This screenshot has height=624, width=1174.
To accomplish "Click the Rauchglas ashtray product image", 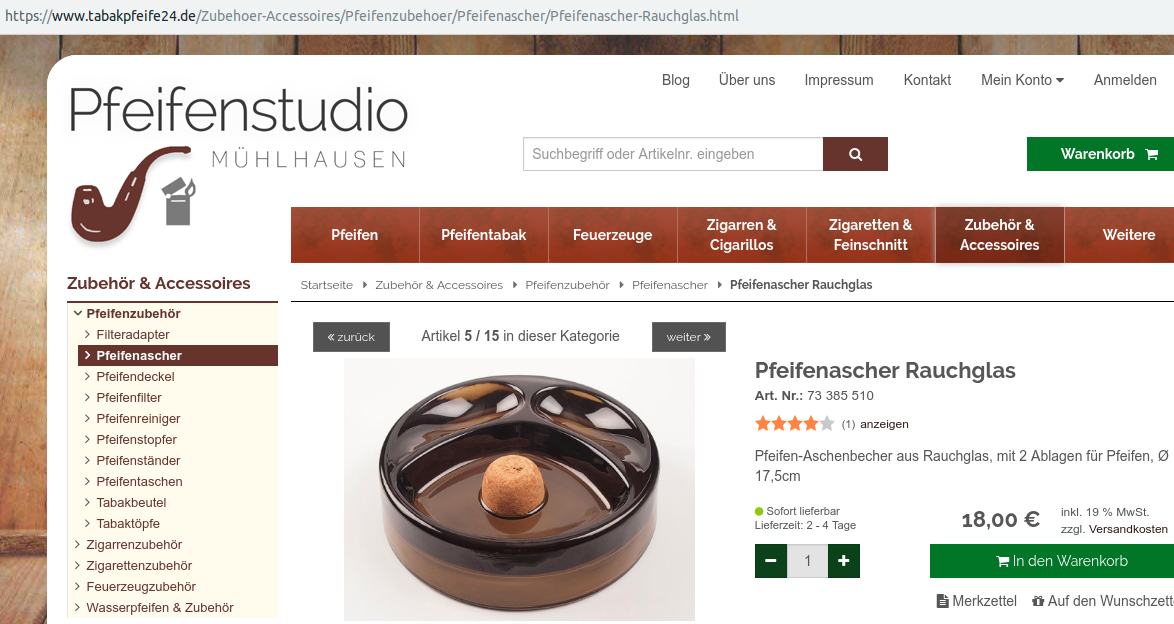I will coord(520,489).
